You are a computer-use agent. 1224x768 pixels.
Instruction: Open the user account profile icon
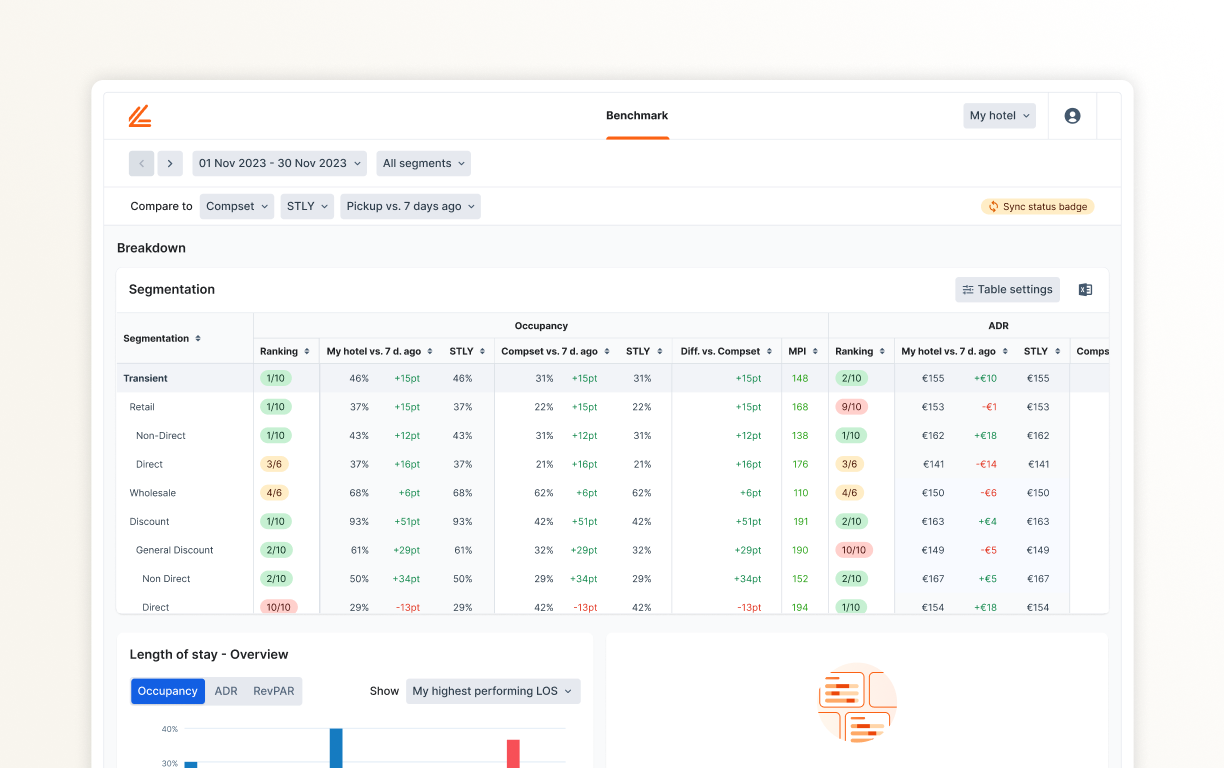coord(1072,116)
